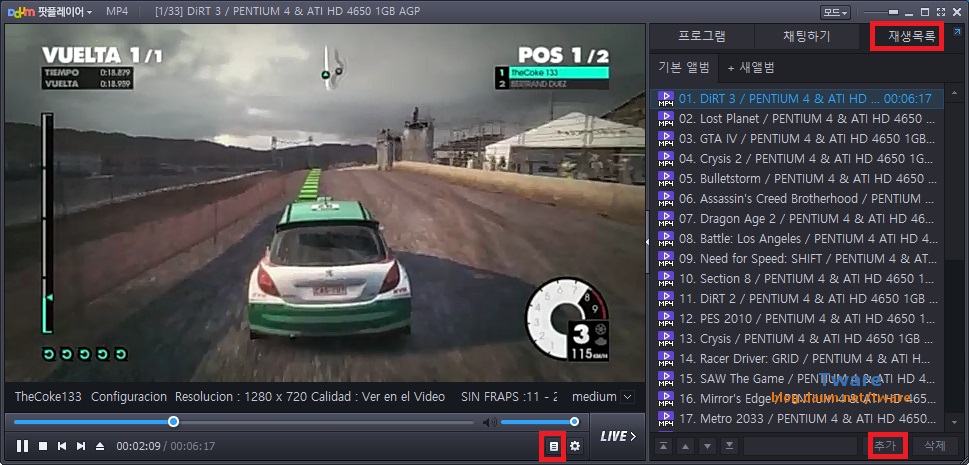
Task: Select the 기본 앨범 album tab
Action: pos(683,67)
